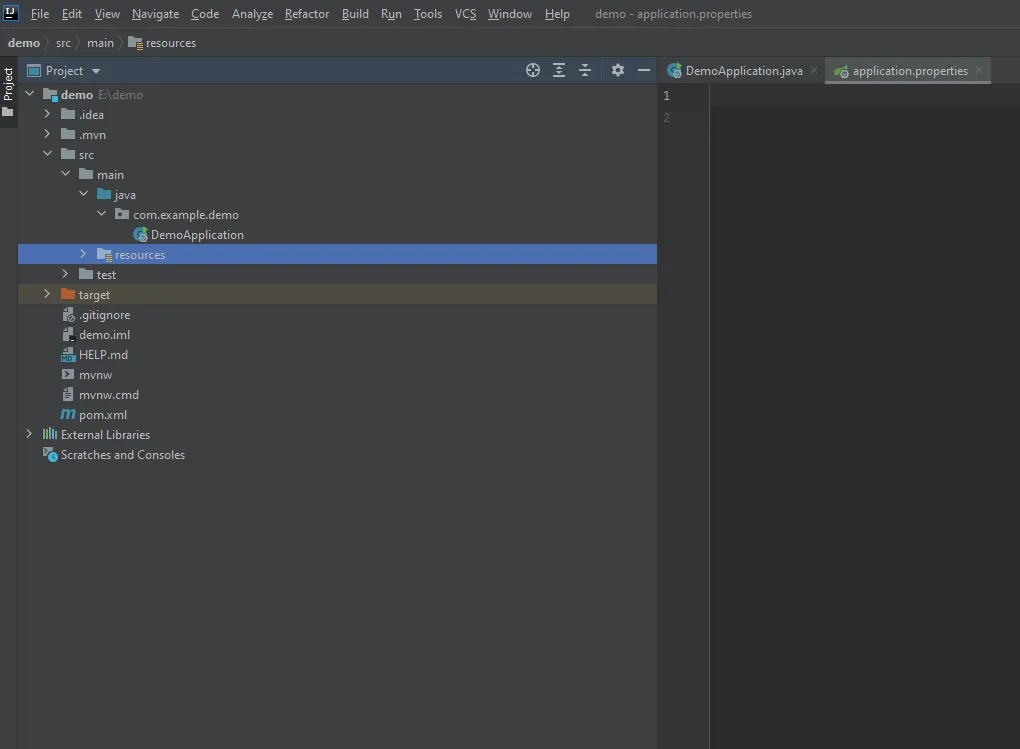Click the External Libraries icon
This screenshot has width=1020, height=749.
tap(49, 434)
